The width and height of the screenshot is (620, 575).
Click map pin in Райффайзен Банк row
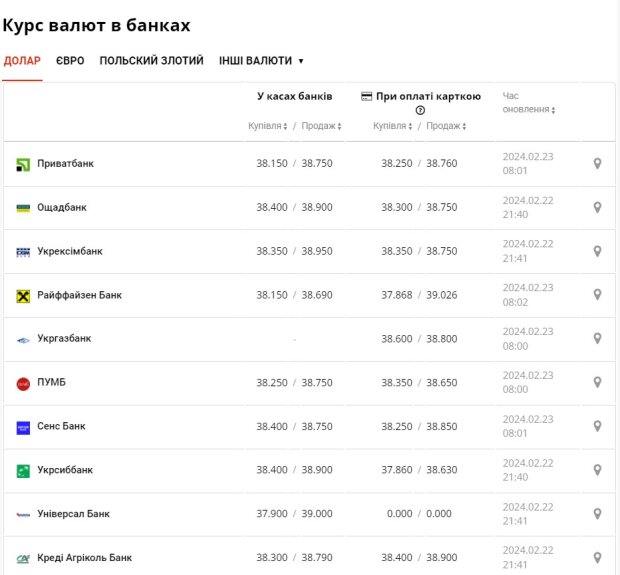597,295
